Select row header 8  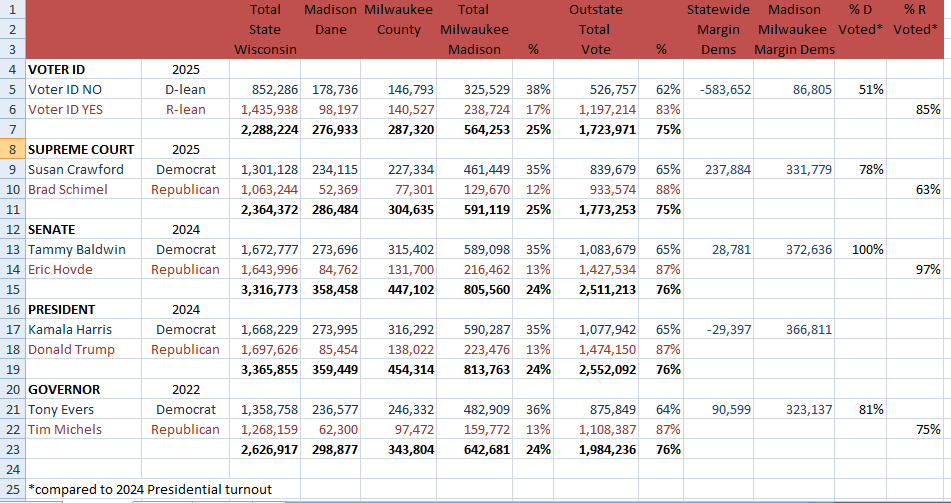click(13, 149)
